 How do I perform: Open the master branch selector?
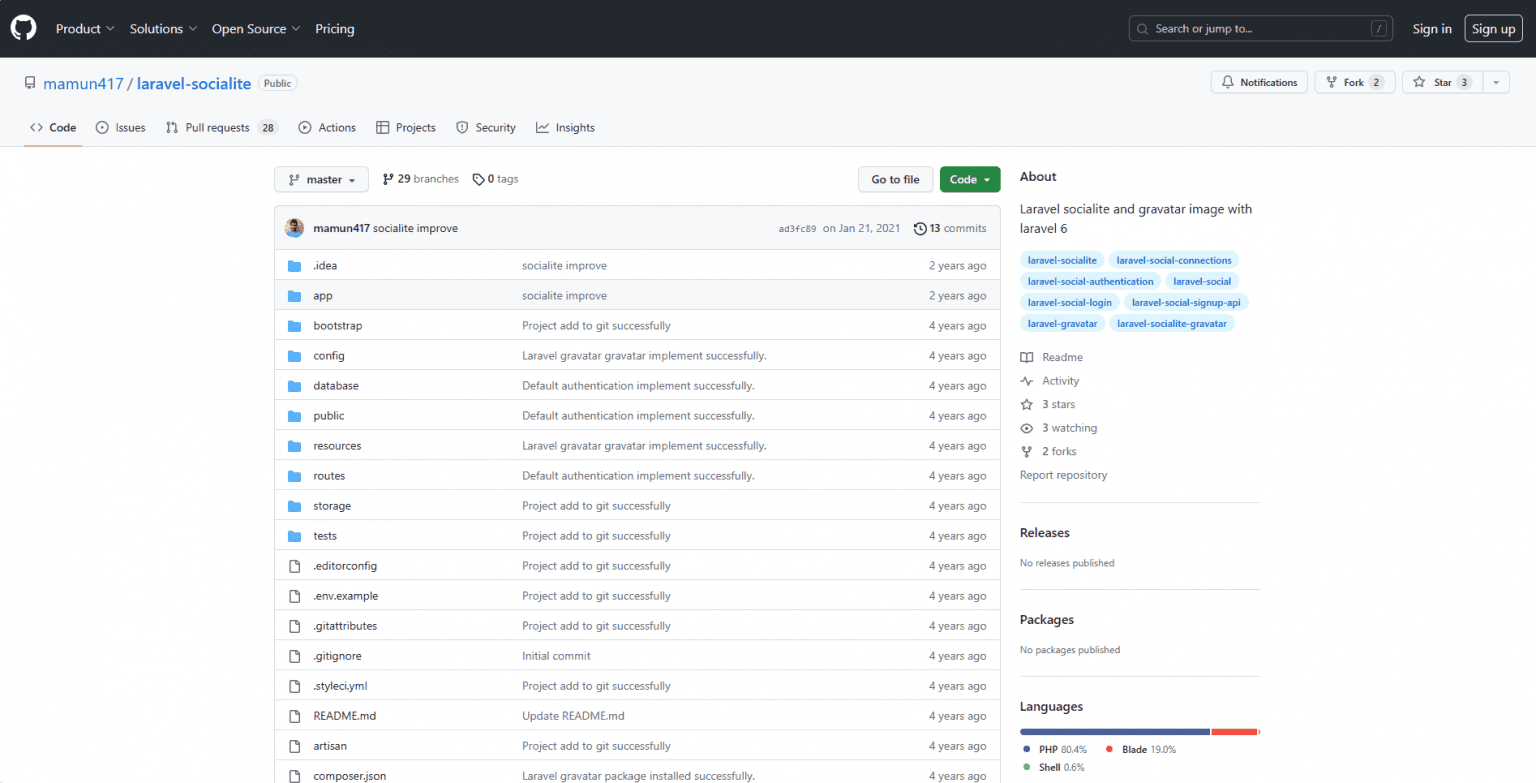(x=321, y=179)
